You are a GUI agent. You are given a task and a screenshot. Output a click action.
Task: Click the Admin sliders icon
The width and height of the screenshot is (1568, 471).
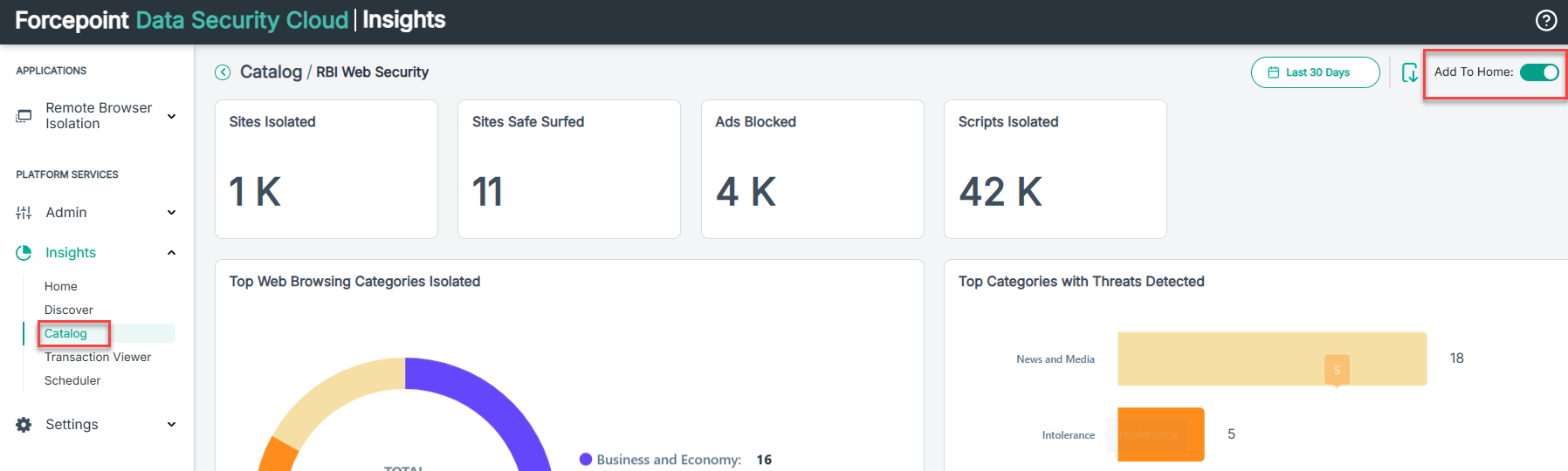point(24,213)
